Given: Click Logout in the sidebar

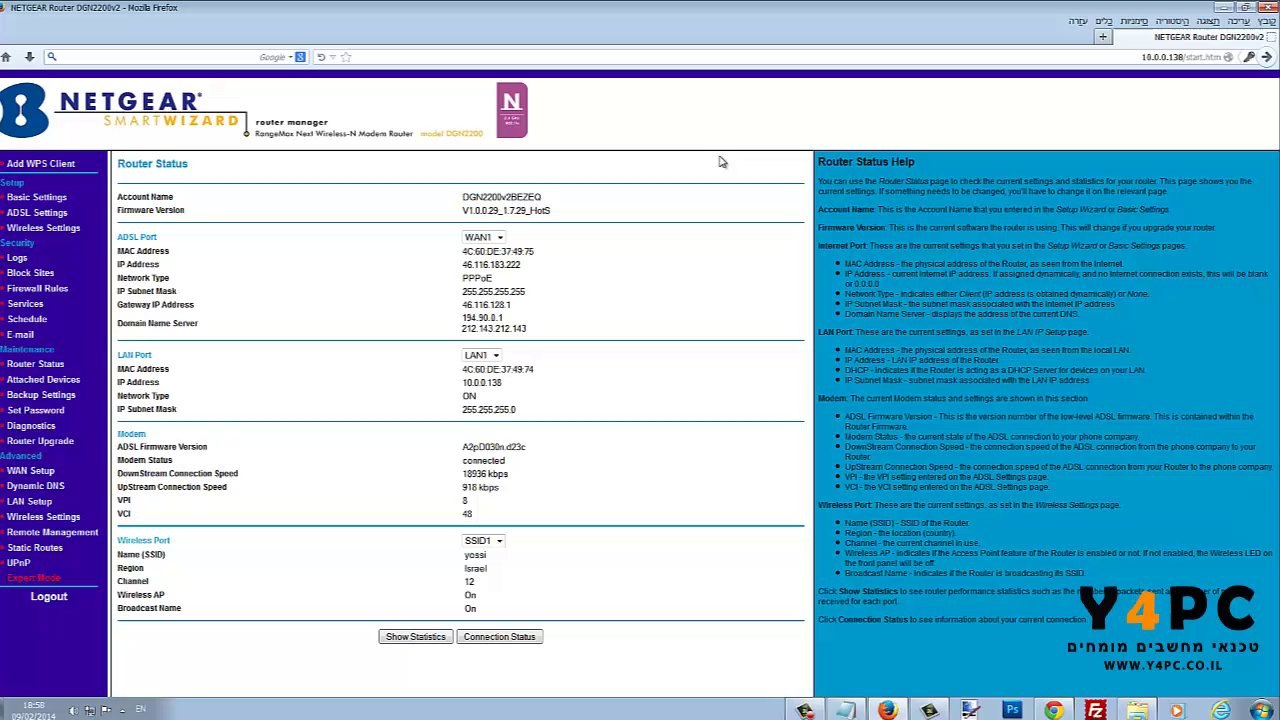Looking at the screenshot, I should click(49, 597).
